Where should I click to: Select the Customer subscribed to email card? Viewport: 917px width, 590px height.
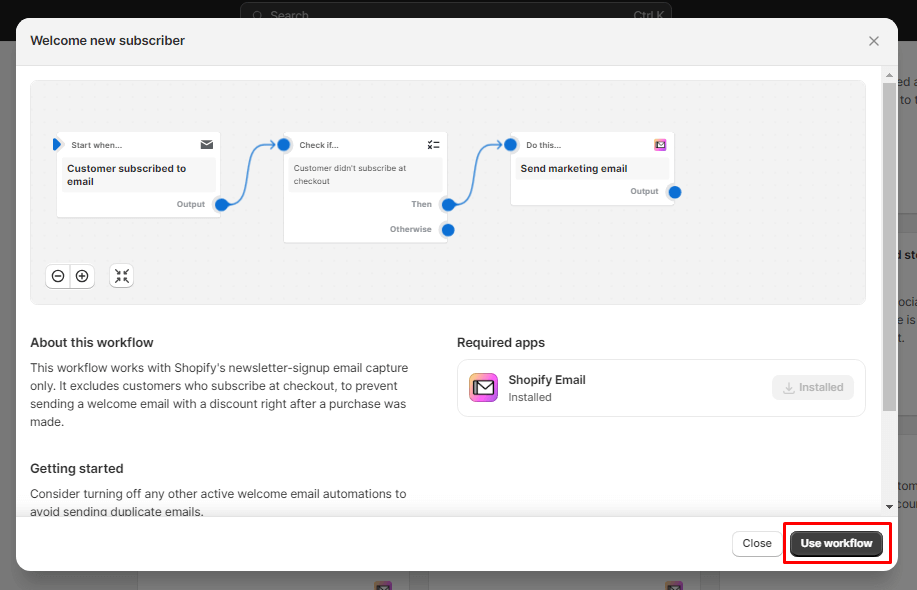(137, 175)
